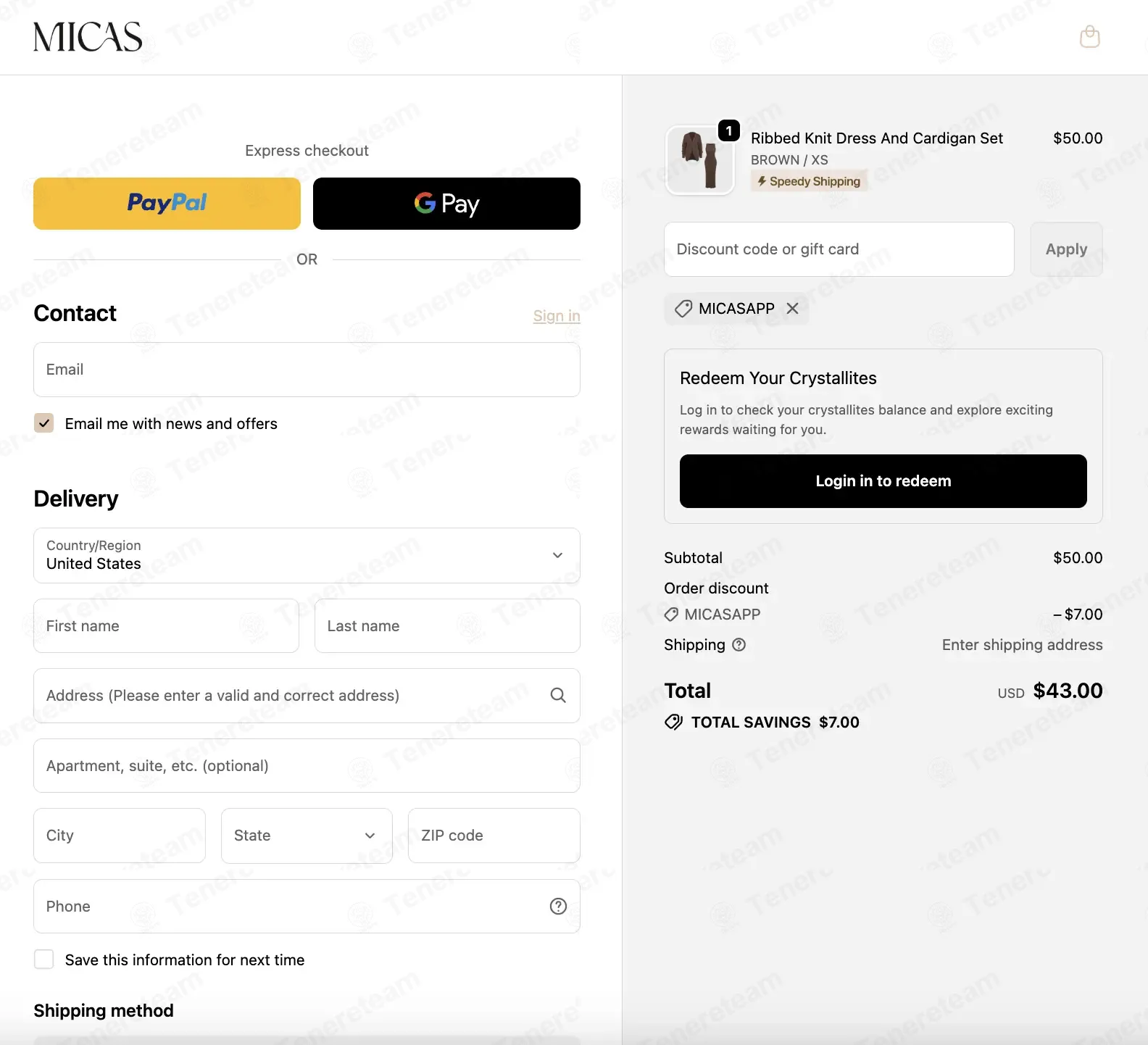Focus the First name field
1148x1045 pixels.
click(166, 626)
